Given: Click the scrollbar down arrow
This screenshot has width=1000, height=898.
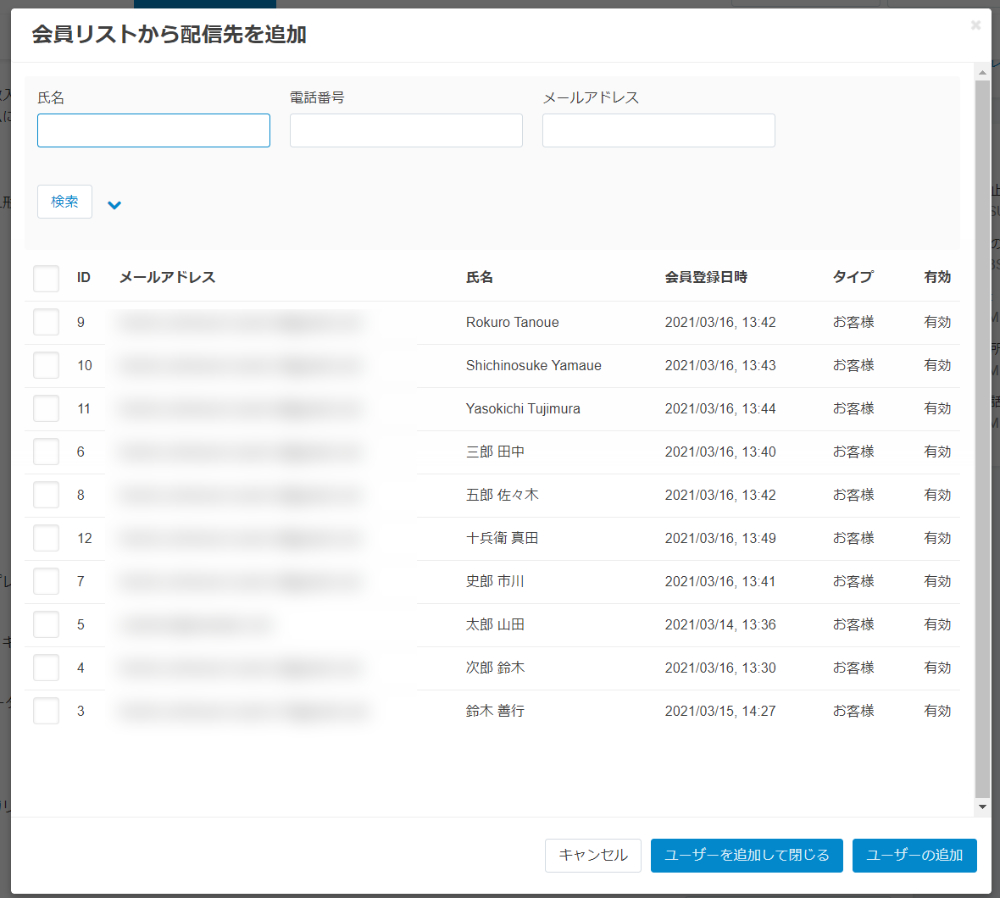Looking at the screenshot, I should (x=983, y=806).
